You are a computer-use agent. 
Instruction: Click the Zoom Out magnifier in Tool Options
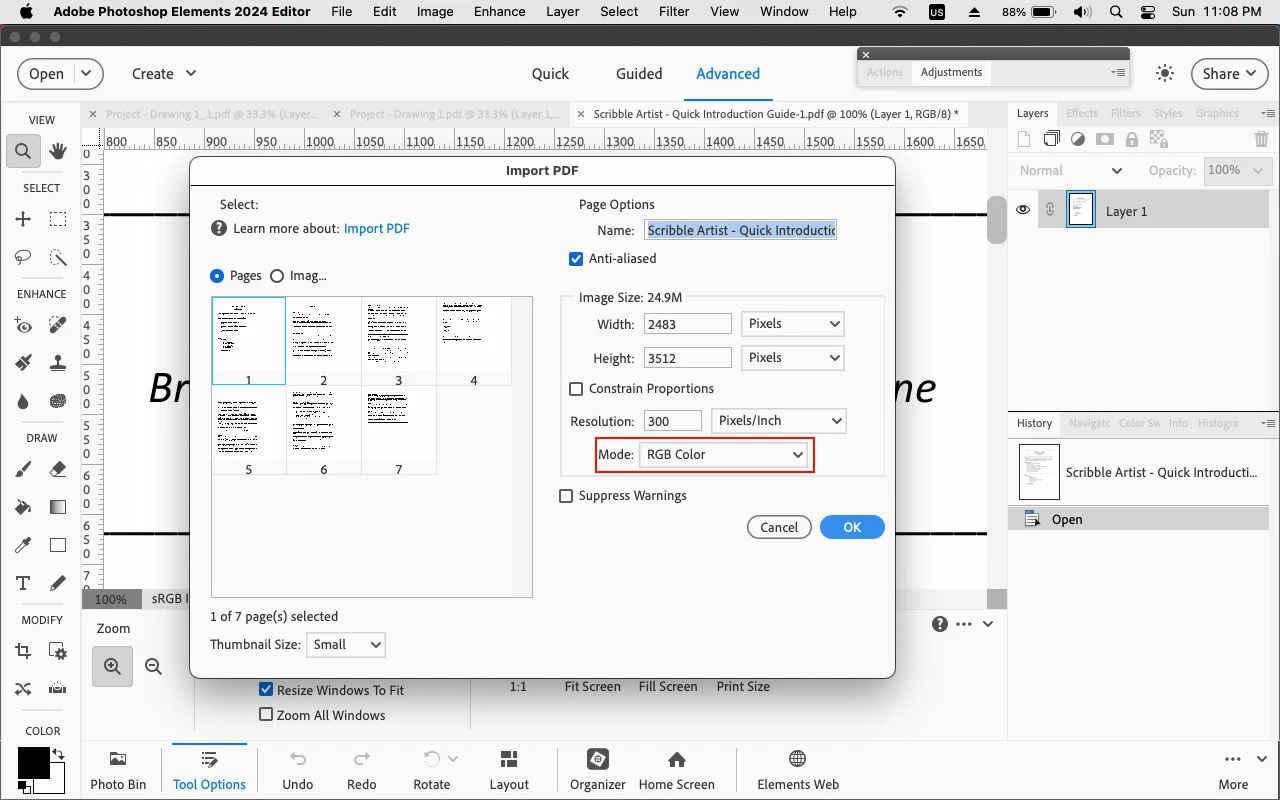click(x=153, y=666)
